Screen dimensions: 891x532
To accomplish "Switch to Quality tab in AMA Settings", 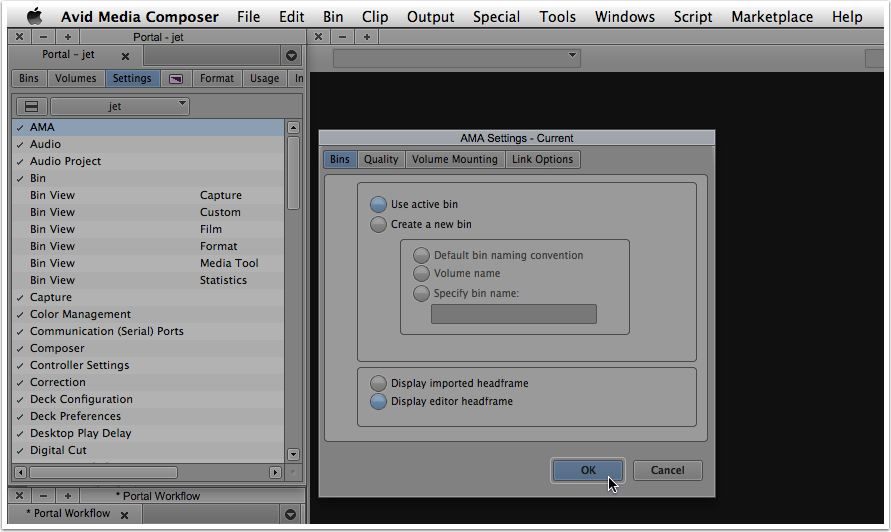I will click(x=381, y=160).
